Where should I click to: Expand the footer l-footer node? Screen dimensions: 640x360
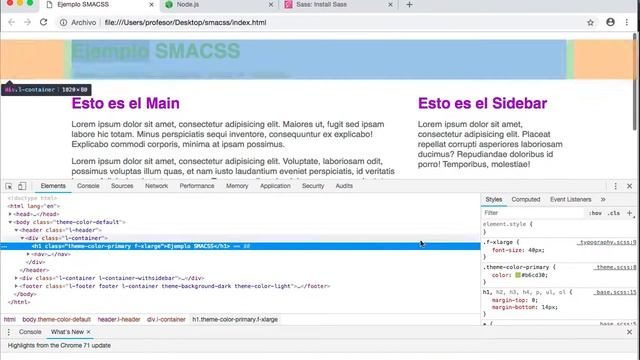tap(16, 286)
